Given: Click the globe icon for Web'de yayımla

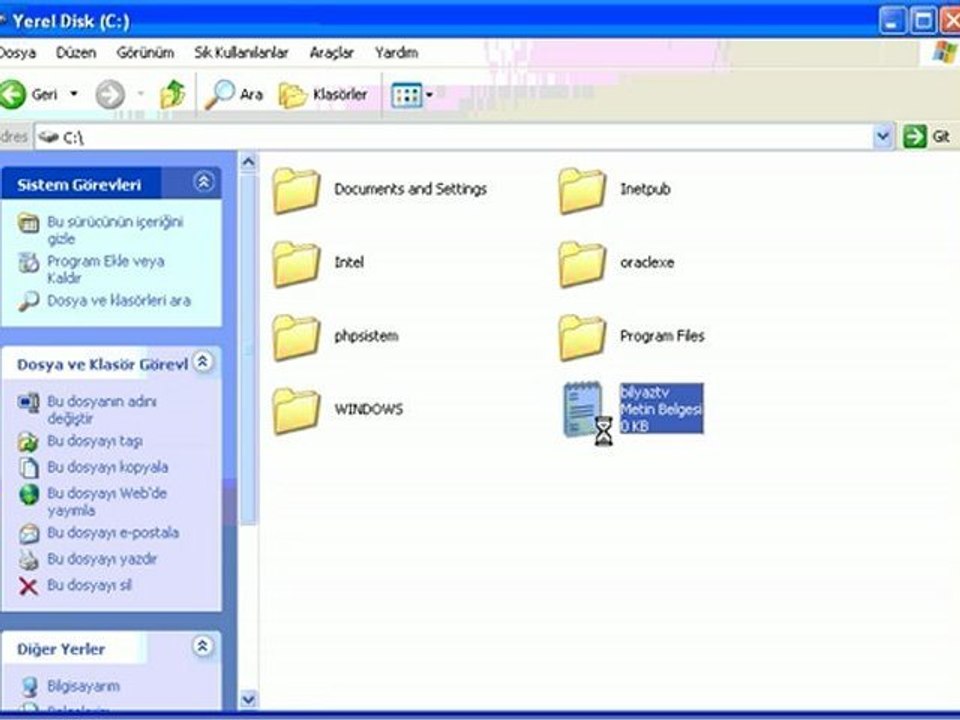Looking at the screenshot, I should click(x=28, y=495).
